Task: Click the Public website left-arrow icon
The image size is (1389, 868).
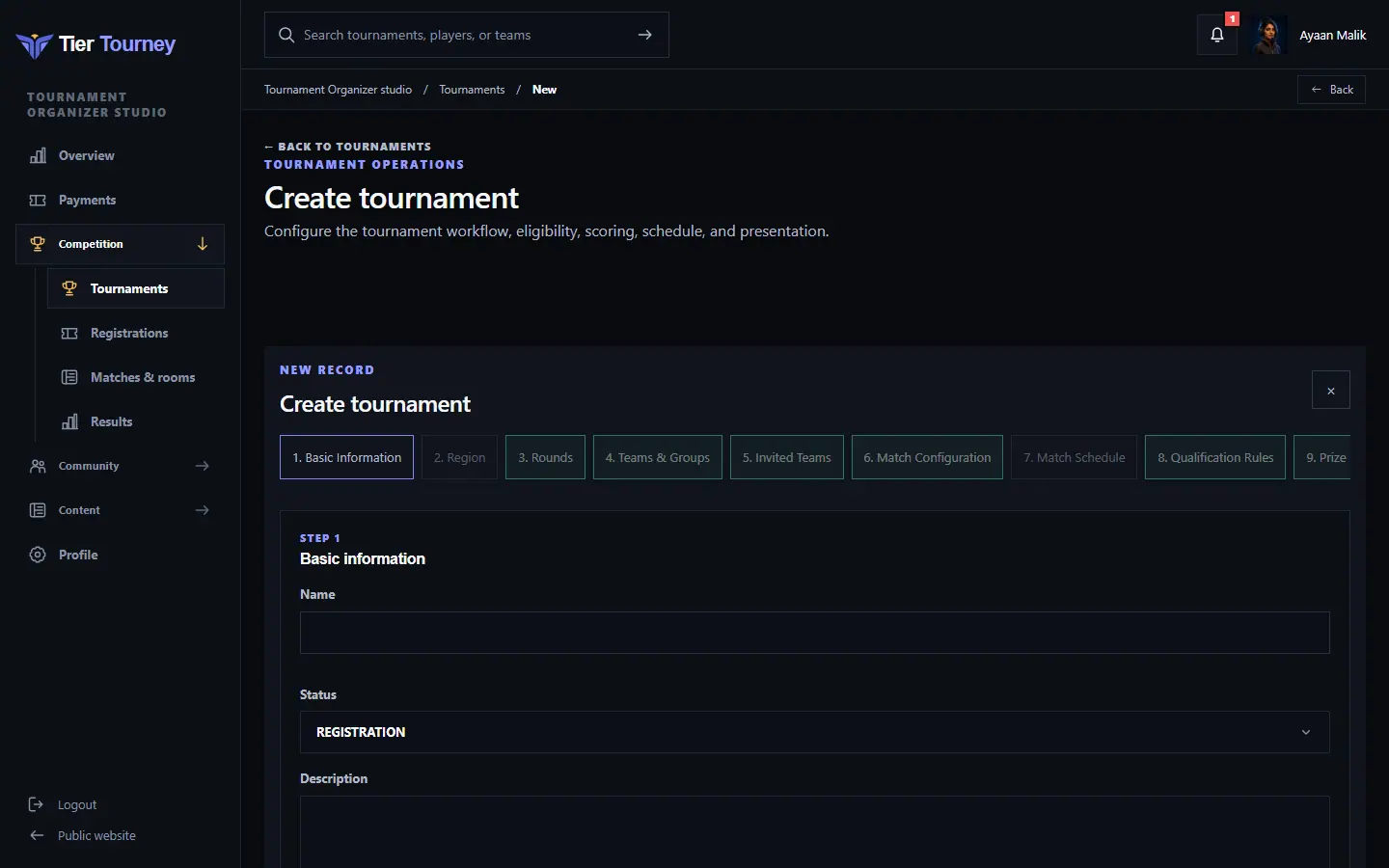Action: (37, 835)
